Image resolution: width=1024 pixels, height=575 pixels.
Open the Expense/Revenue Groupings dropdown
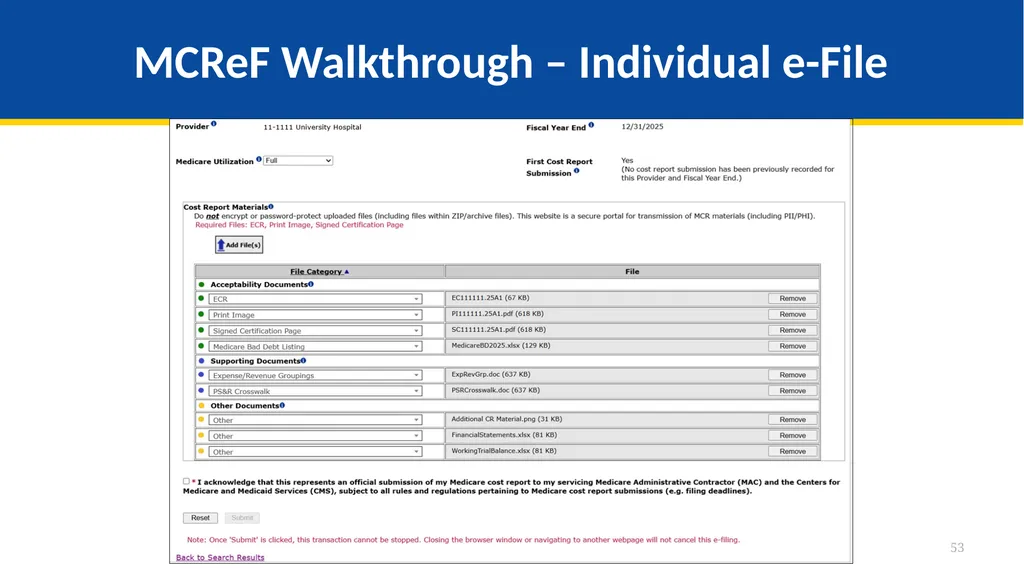[x=315, y=375]
